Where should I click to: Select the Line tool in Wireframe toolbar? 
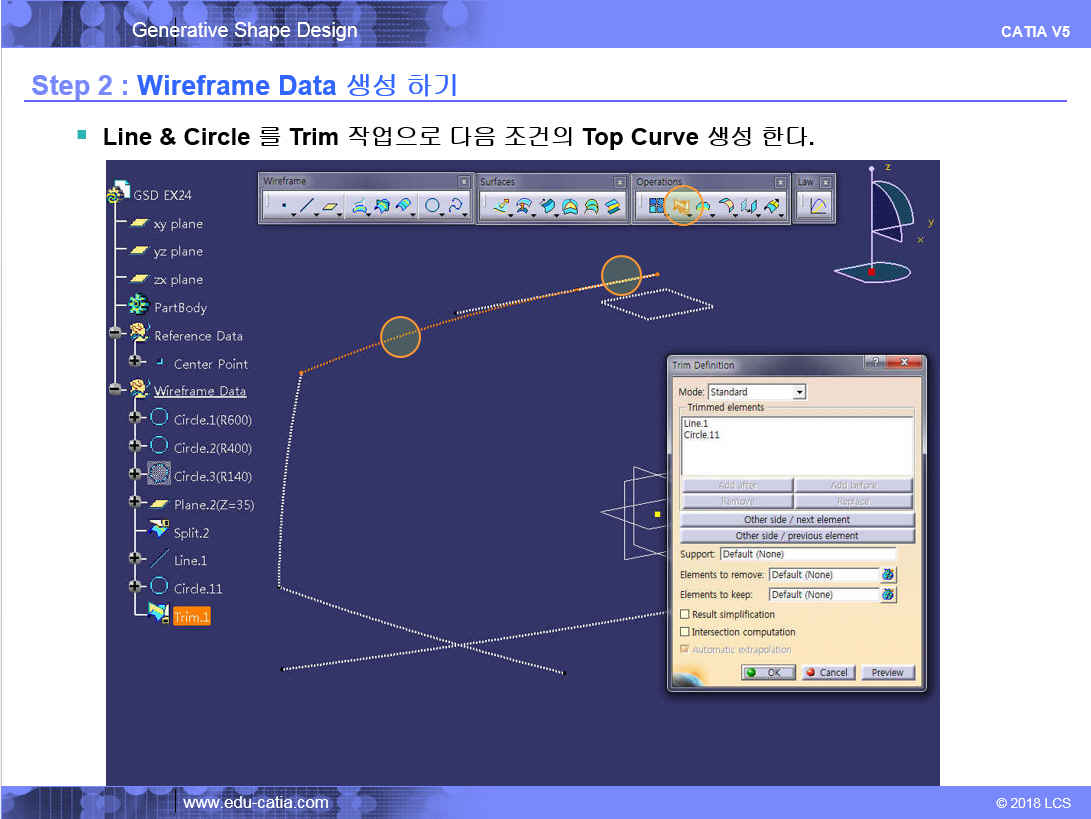tap(306, 207)
